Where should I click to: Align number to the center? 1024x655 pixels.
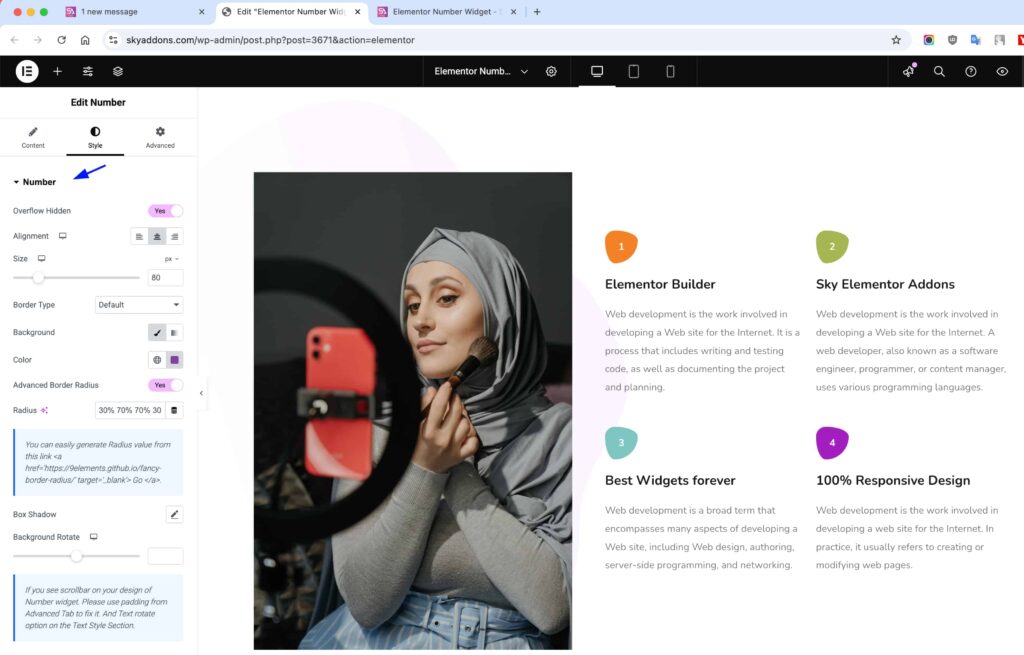pos(157,236)
